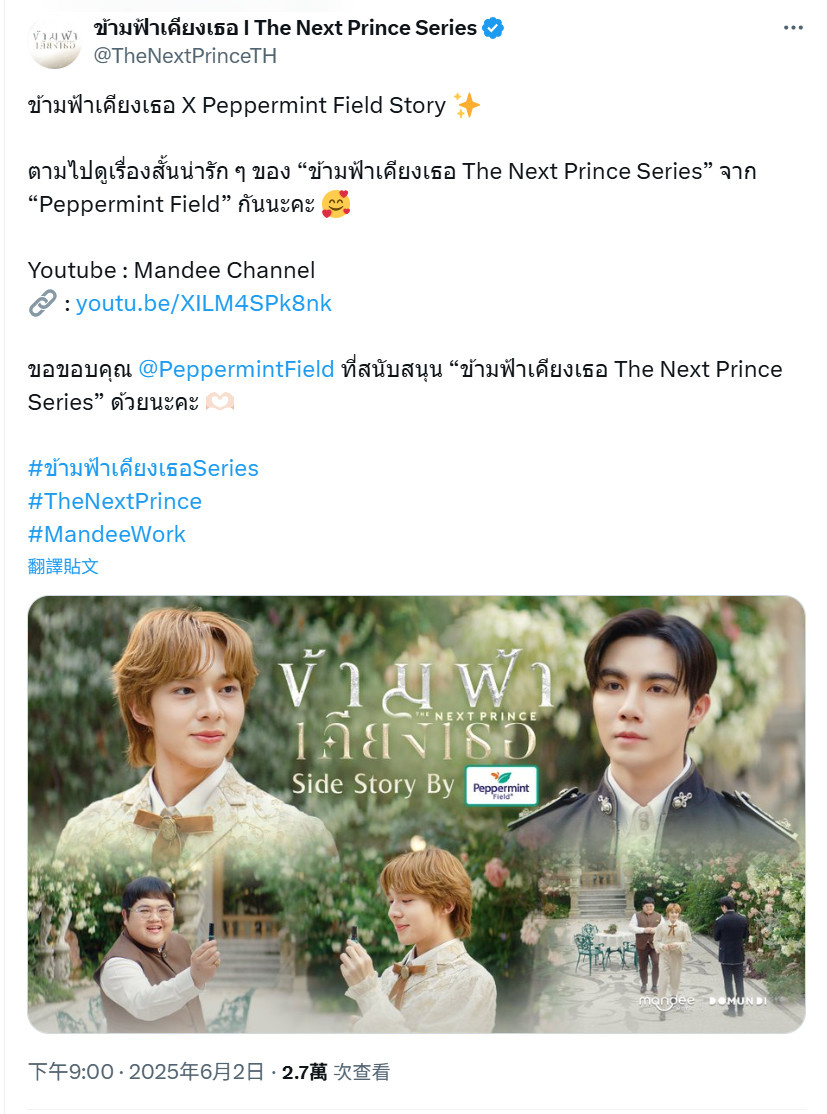This screenshot has height=1114, width=827.
Task: Click the blue verified badge icon
Action: pos(493,28)
